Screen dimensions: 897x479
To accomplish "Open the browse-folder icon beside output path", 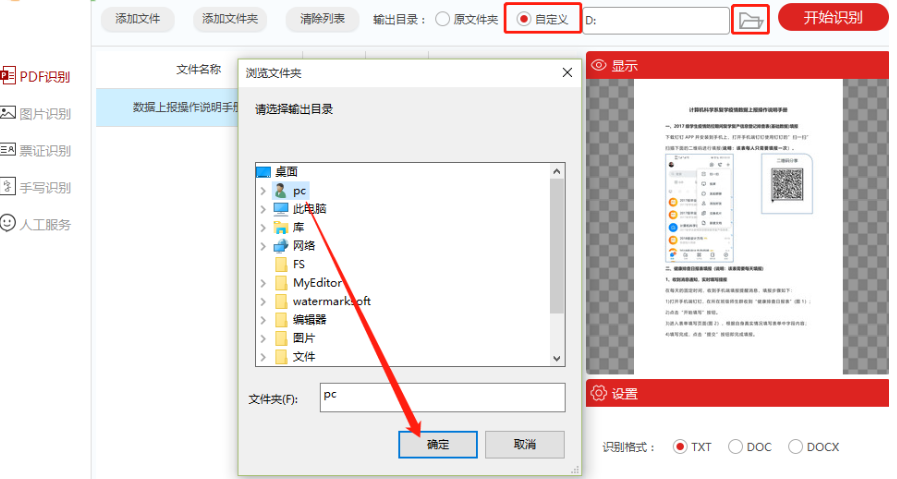I will (x=750, y=20).
